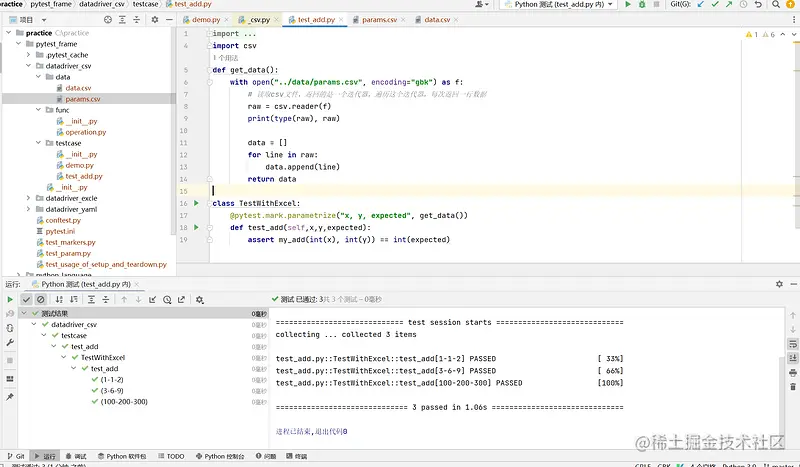This screenshot has height=467, width=800.
Task: Expand the datadriver_excle folder
Action: (28, 198)
